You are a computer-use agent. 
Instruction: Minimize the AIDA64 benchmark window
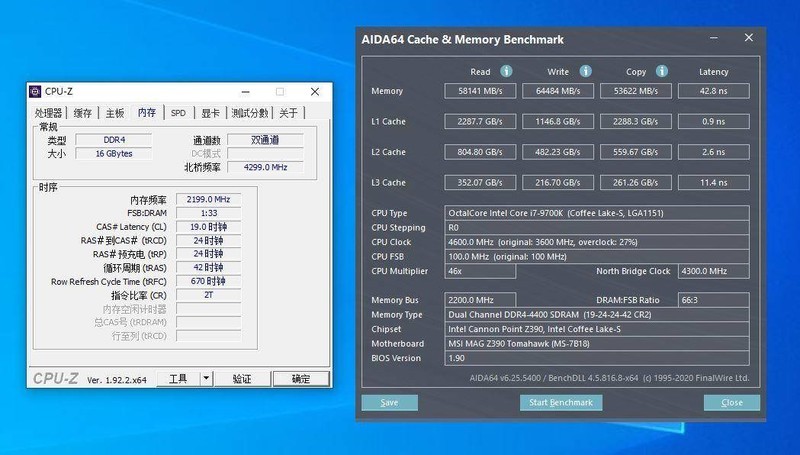tap(714, 38)
